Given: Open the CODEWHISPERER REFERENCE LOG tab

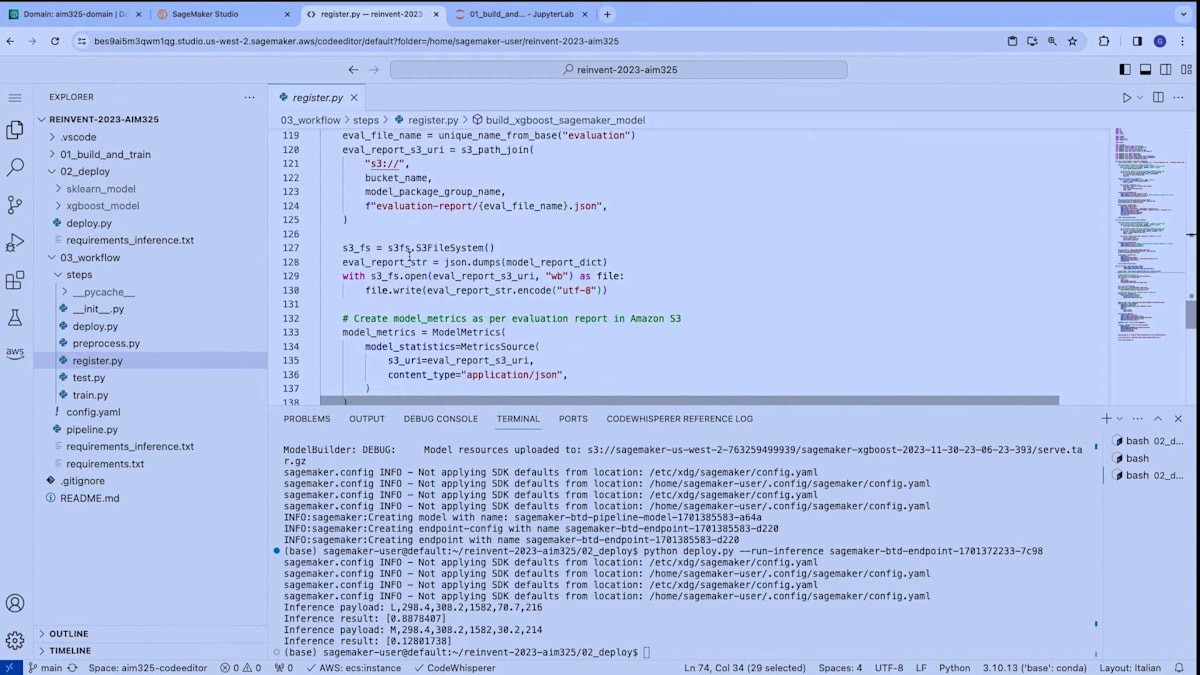Looking at the screenshot, I should click(680, 419).
